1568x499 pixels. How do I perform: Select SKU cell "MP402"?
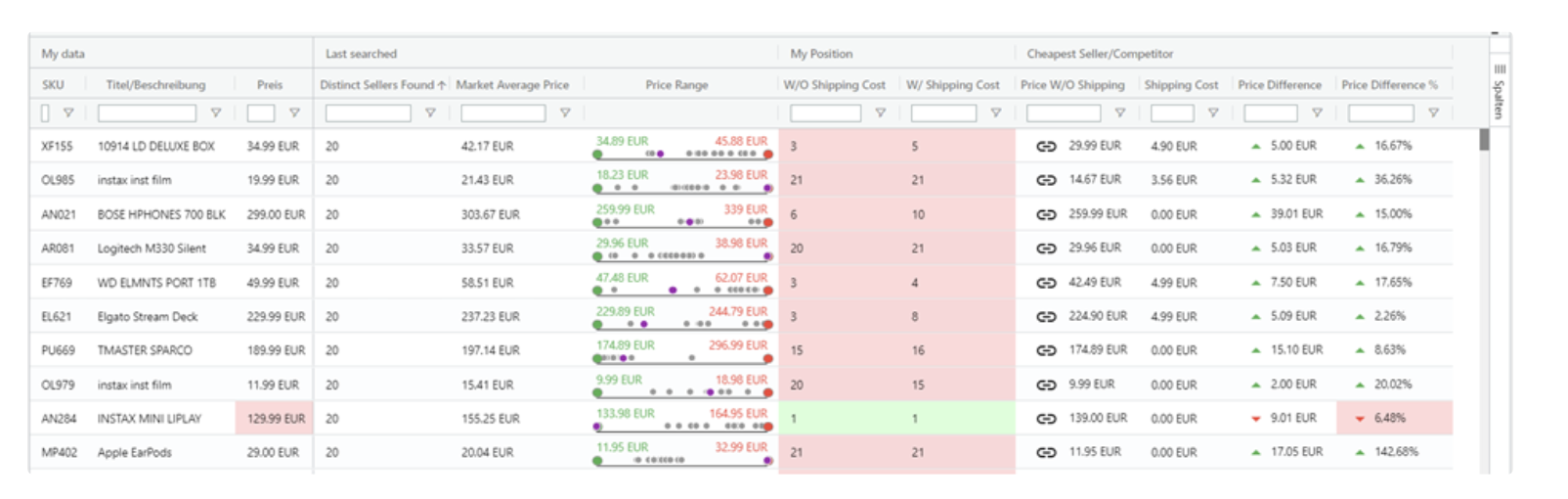[59, 453]
